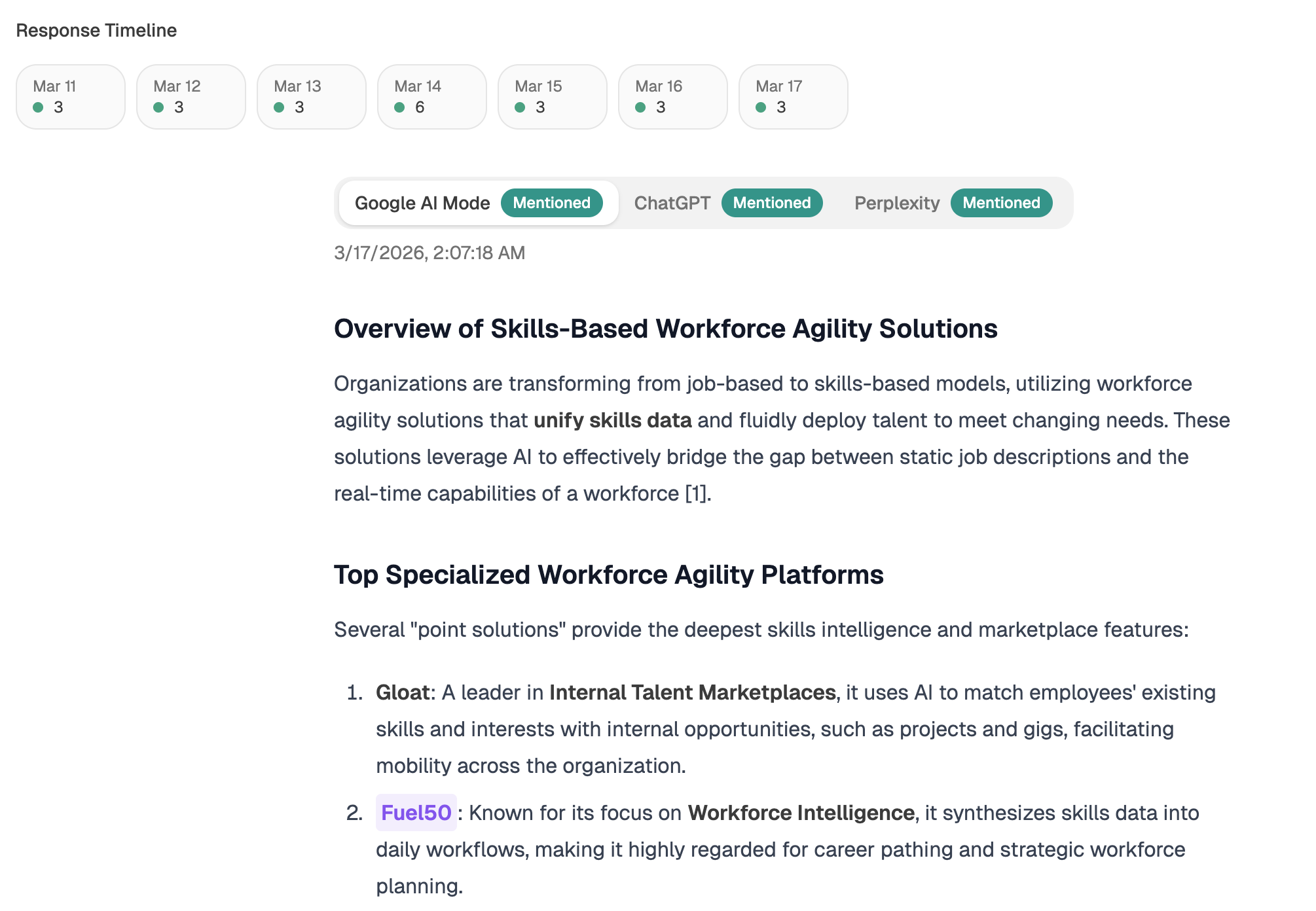Click the bold Workforce Intelligence text
Viewport: 1316px width, 911px height.
coord(801,813)
